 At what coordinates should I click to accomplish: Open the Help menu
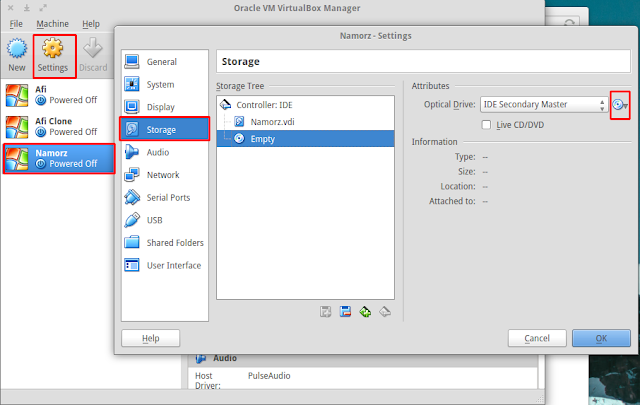tap(91, 24)
